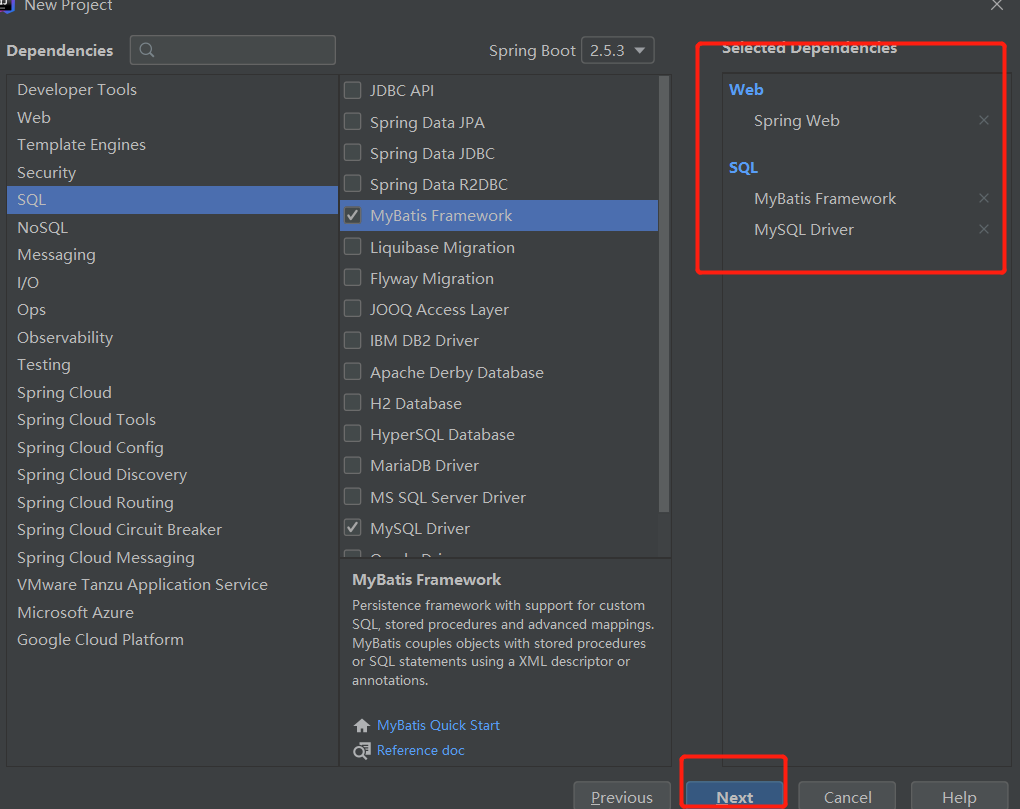This screenshot has width=1020, height=809.
Task: Open the I/O category
Action: click(172, 282)
